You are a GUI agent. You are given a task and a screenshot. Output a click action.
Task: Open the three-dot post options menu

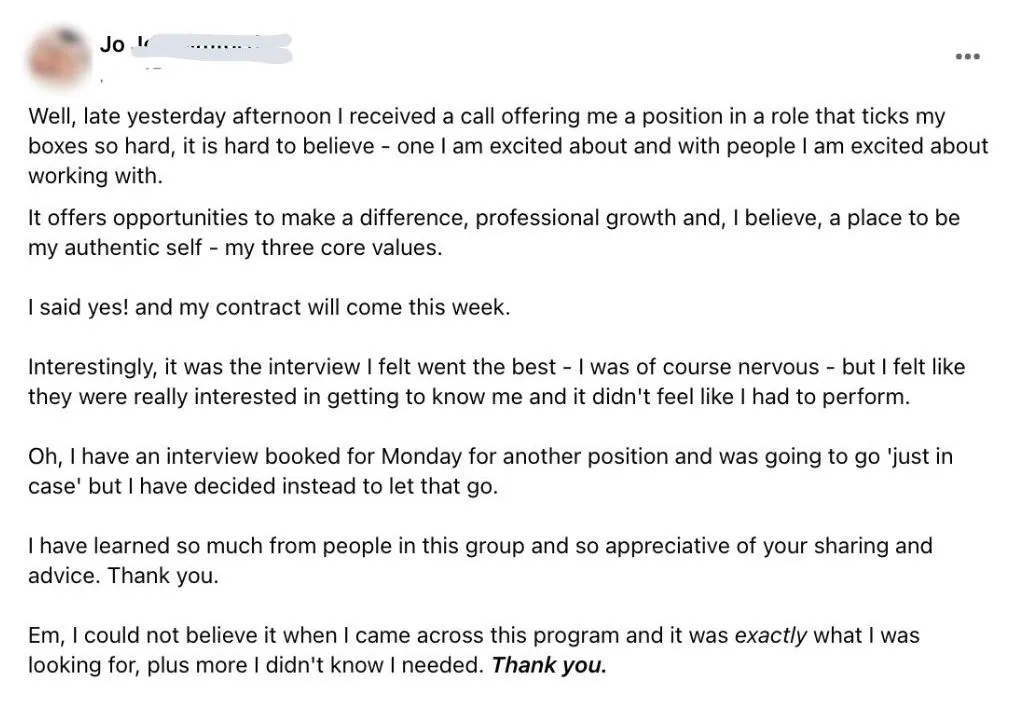(967, 57)
